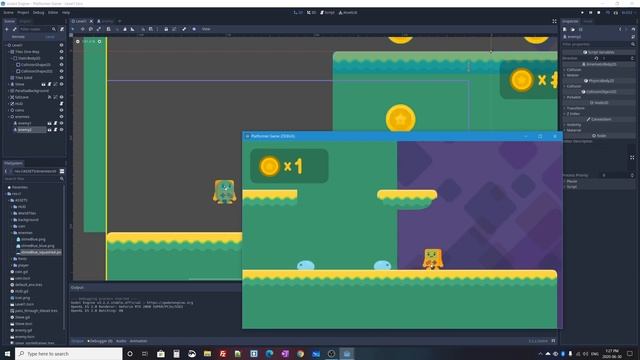Toggle visibility of the enemy1 node
The width and height of the screenshot is (640, 360).
(61, 123)
